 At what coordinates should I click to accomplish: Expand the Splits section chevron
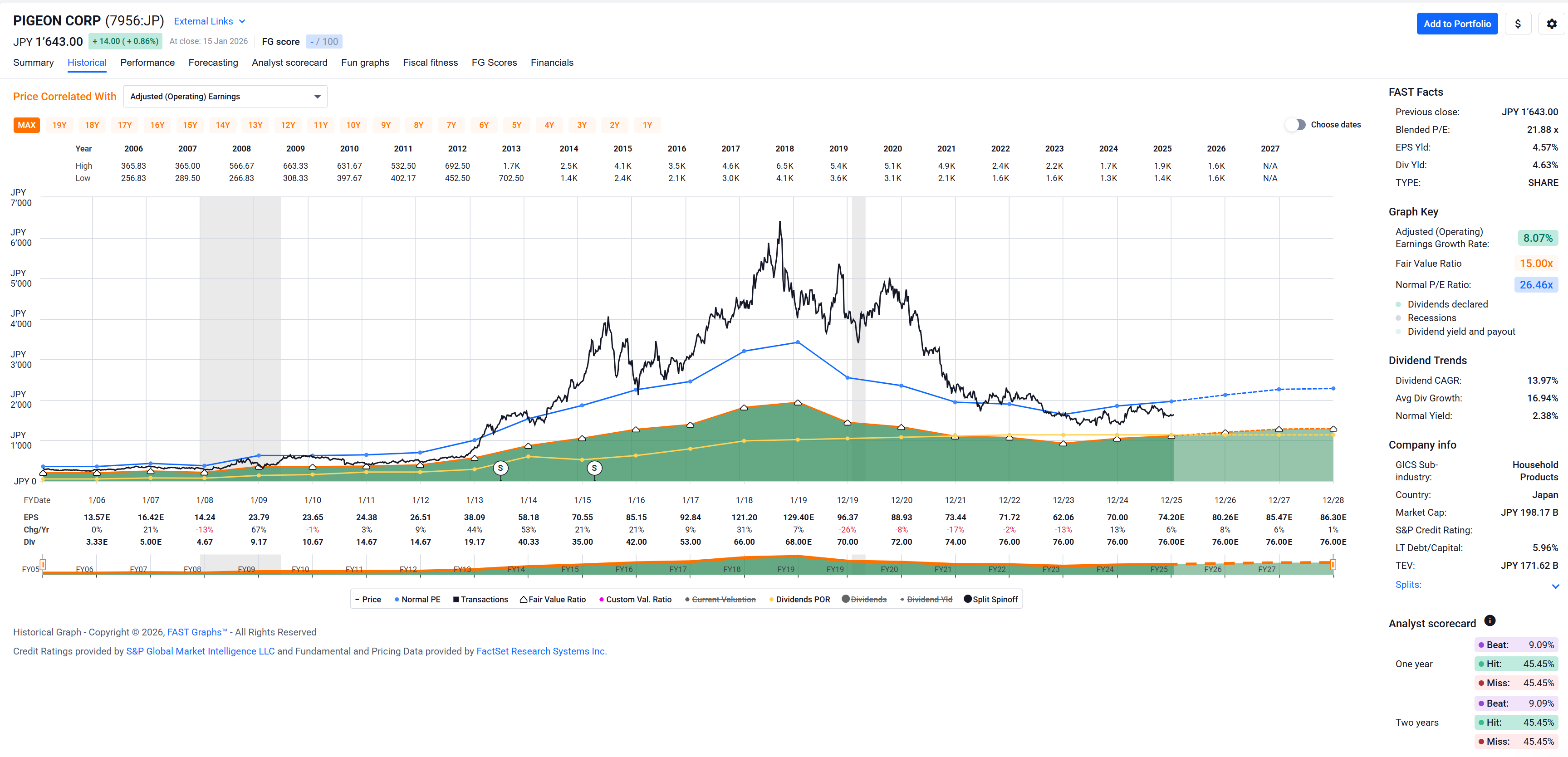(1555, 586)
